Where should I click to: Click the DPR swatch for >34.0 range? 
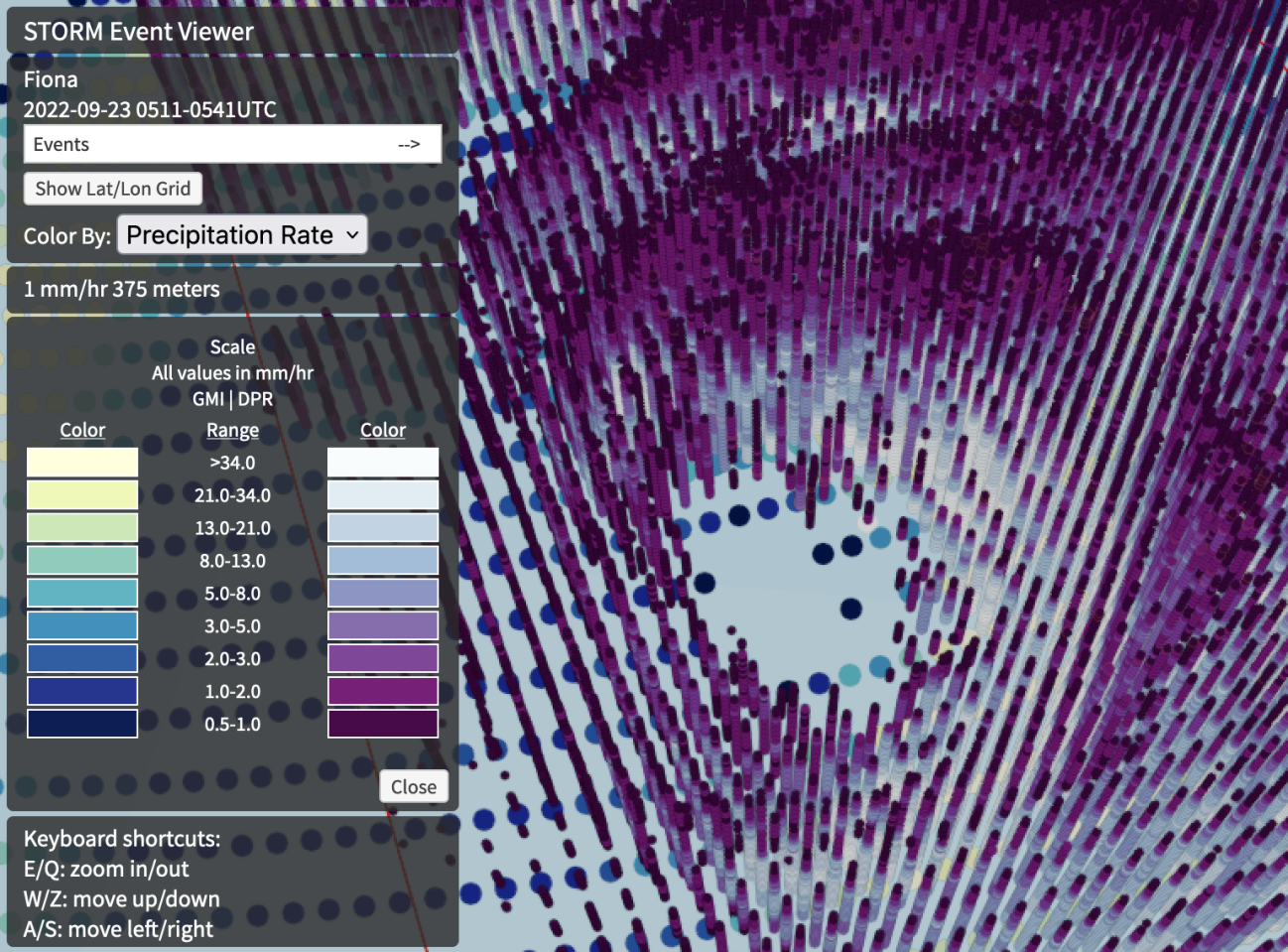[x=383, y=463]
